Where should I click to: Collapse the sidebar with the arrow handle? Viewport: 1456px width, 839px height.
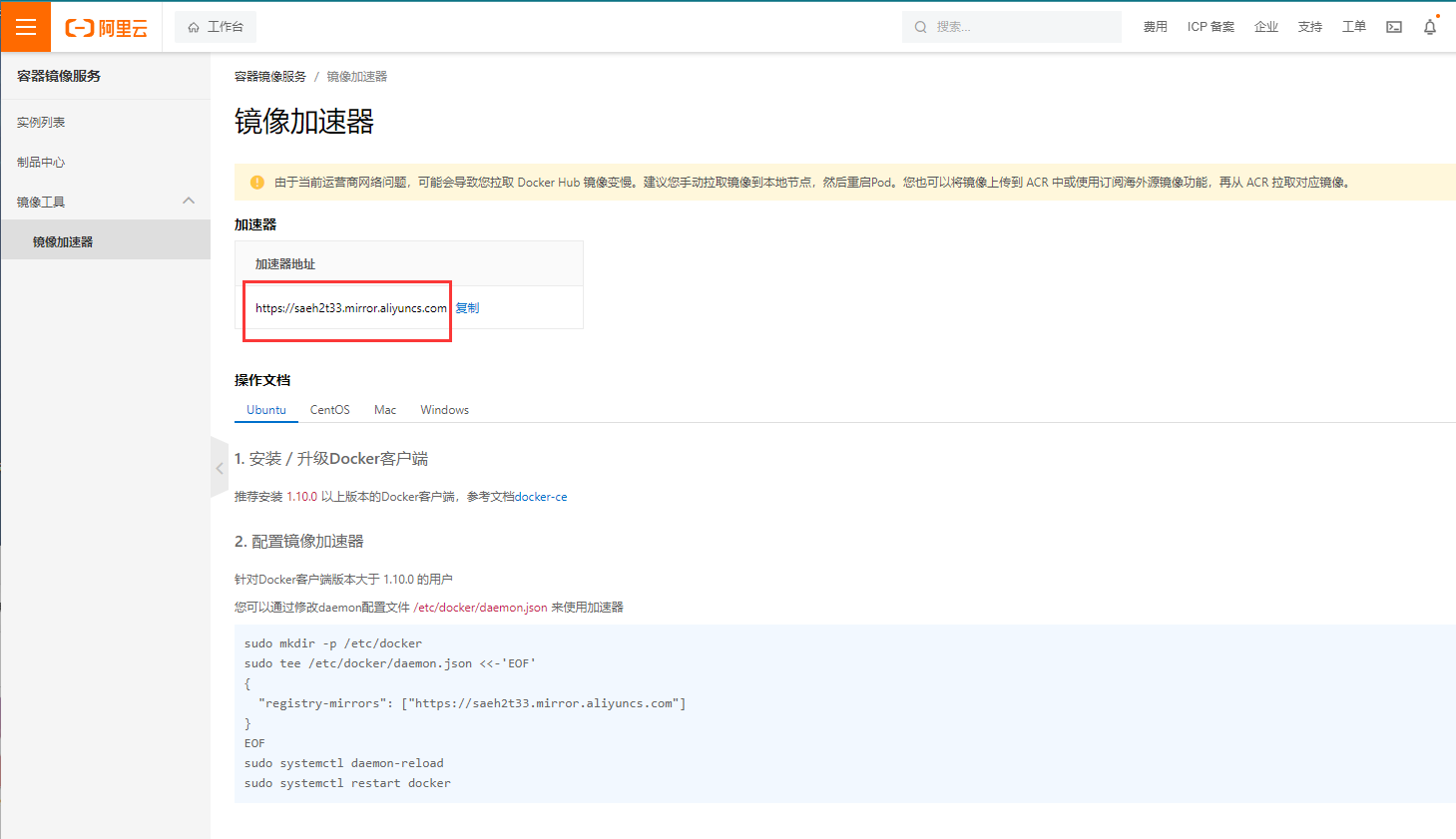tap(219, 468)
